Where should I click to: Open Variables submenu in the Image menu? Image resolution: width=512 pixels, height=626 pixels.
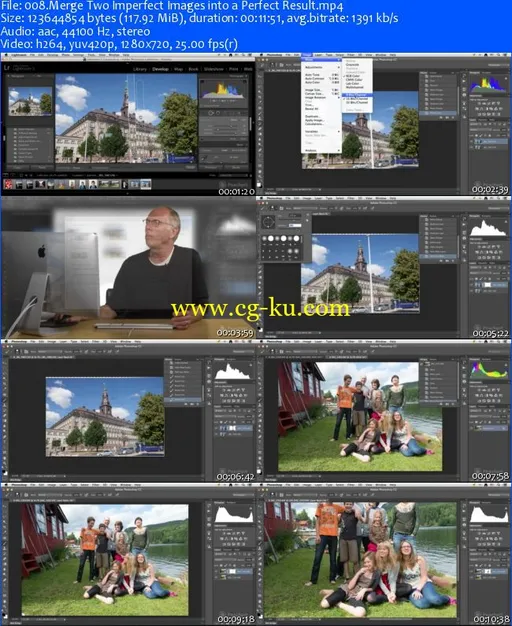(x=321, y=131)
